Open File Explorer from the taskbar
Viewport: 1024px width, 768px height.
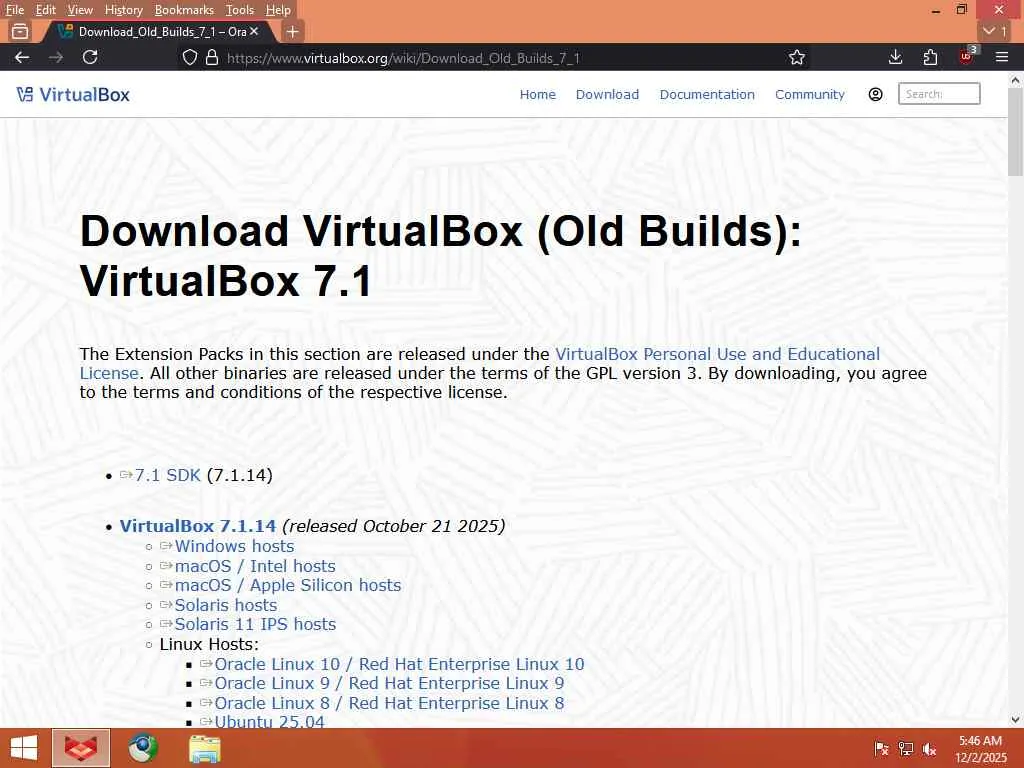point(204,748)
